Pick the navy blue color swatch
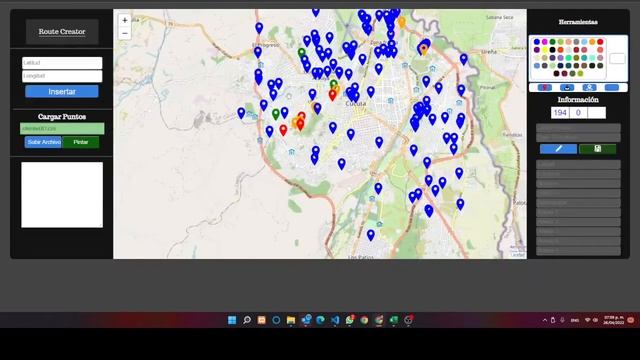This screenshot has height=360, width=640. [x=560, y=66]
